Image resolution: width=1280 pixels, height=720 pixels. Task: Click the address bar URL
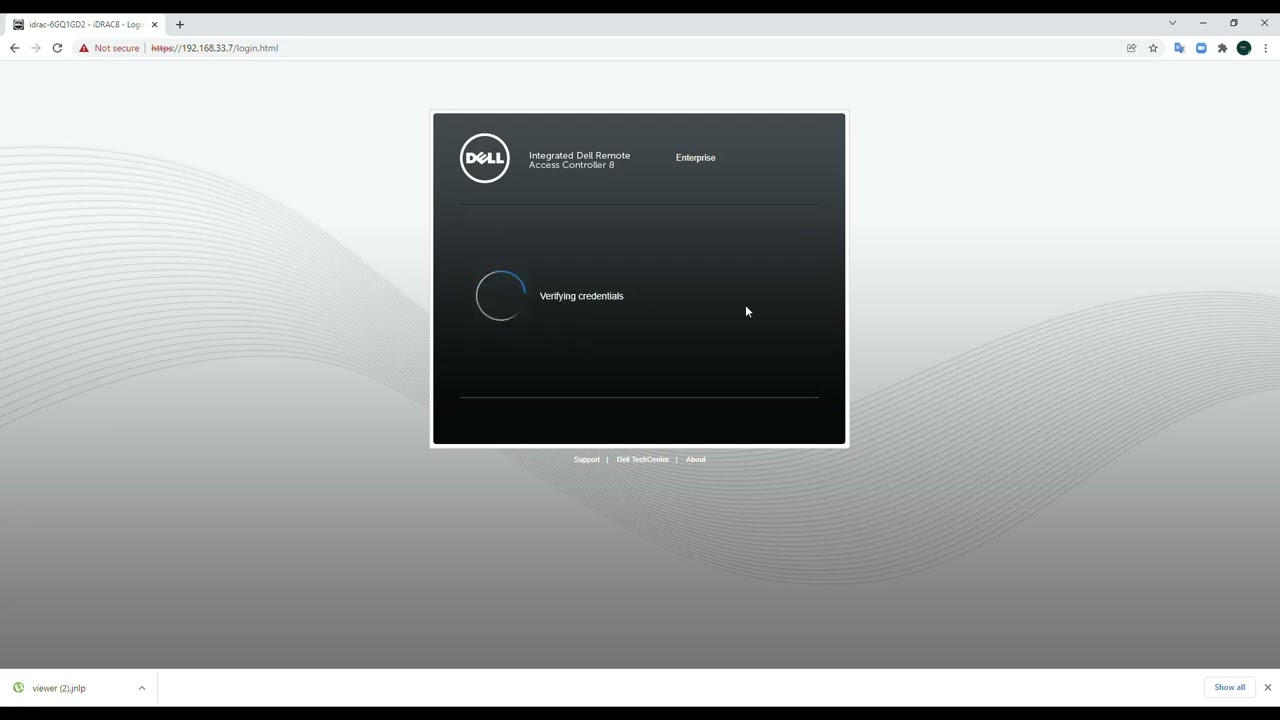coord(214,48)
